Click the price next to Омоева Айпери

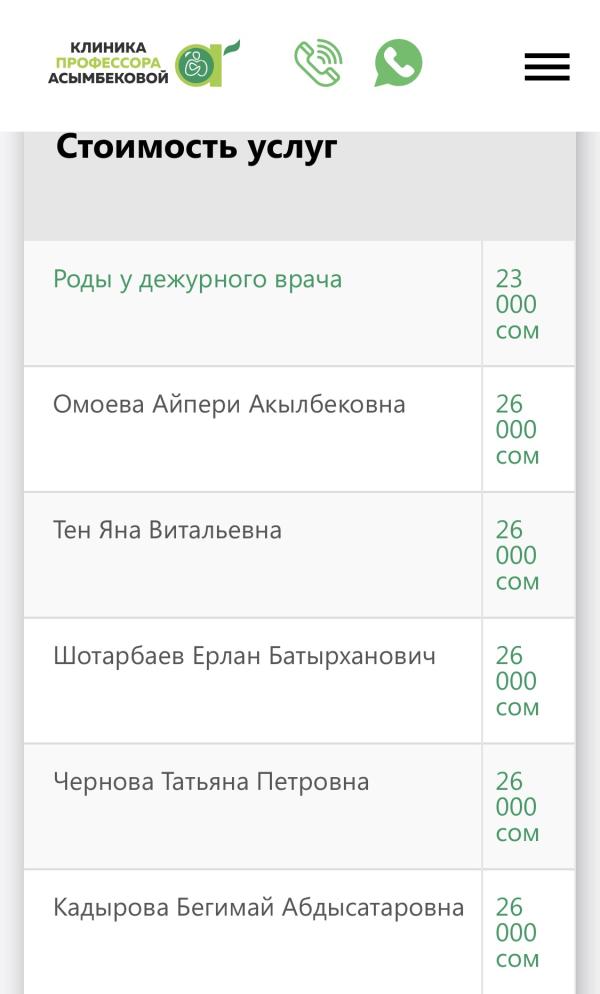[x=517, y=430]
